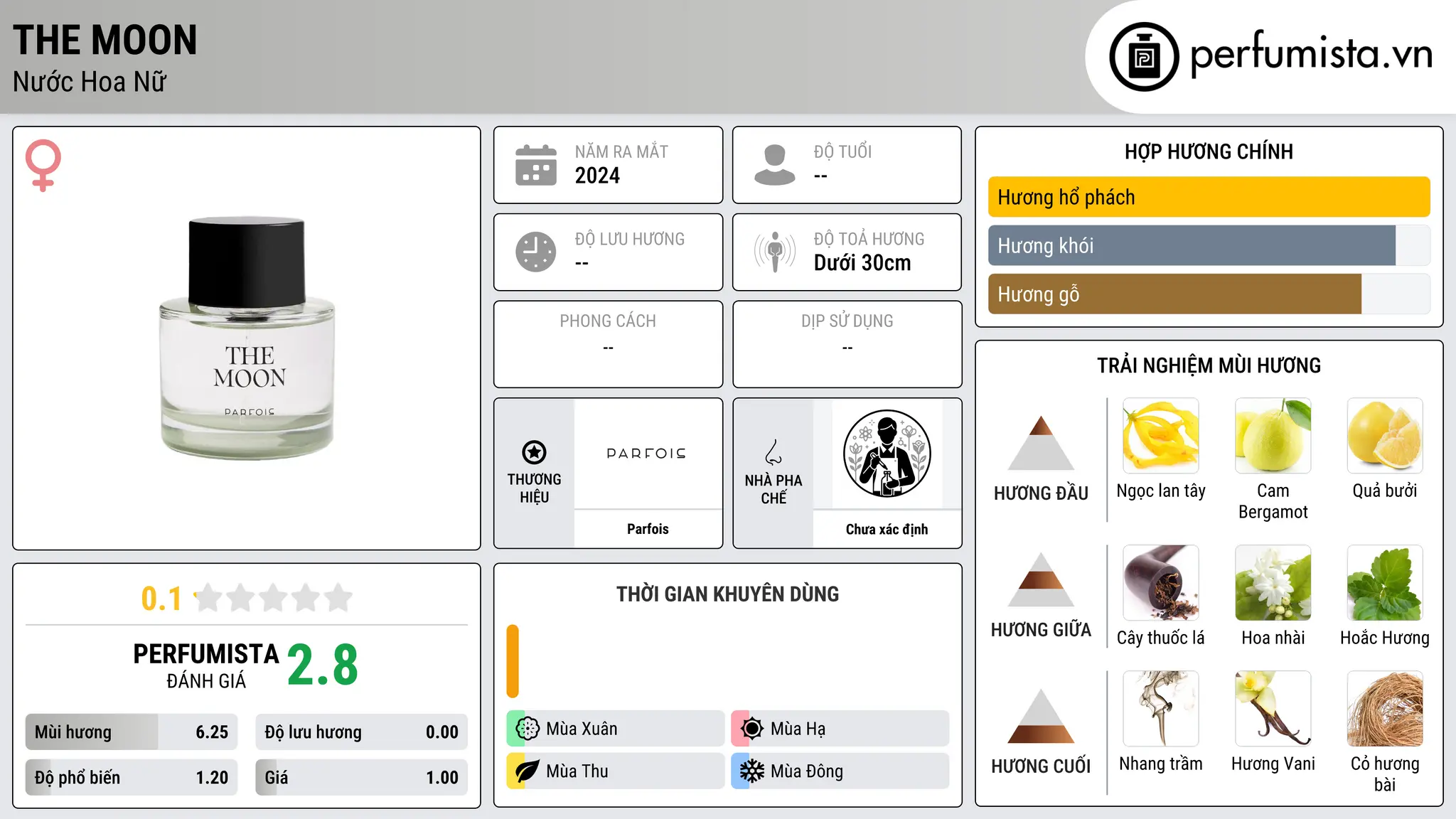Click the release year value 2024

597,176
